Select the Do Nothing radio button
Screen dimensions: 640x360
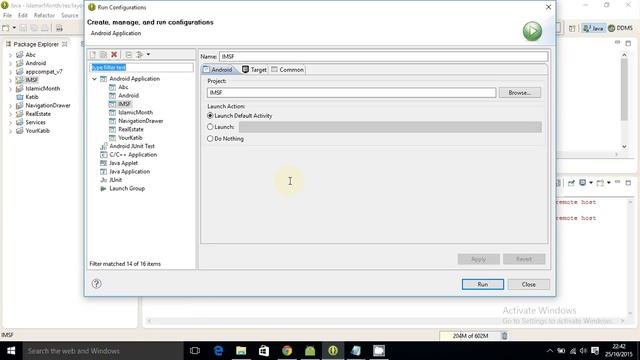tap(210, 139)
